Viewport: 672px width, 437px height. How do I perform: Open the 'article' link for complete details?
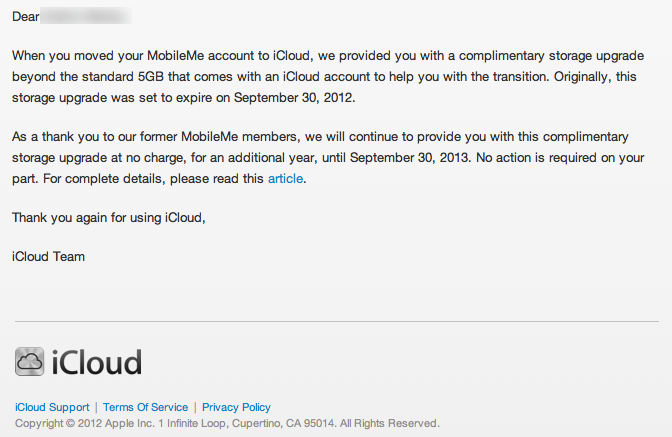[x=285, y=179]
